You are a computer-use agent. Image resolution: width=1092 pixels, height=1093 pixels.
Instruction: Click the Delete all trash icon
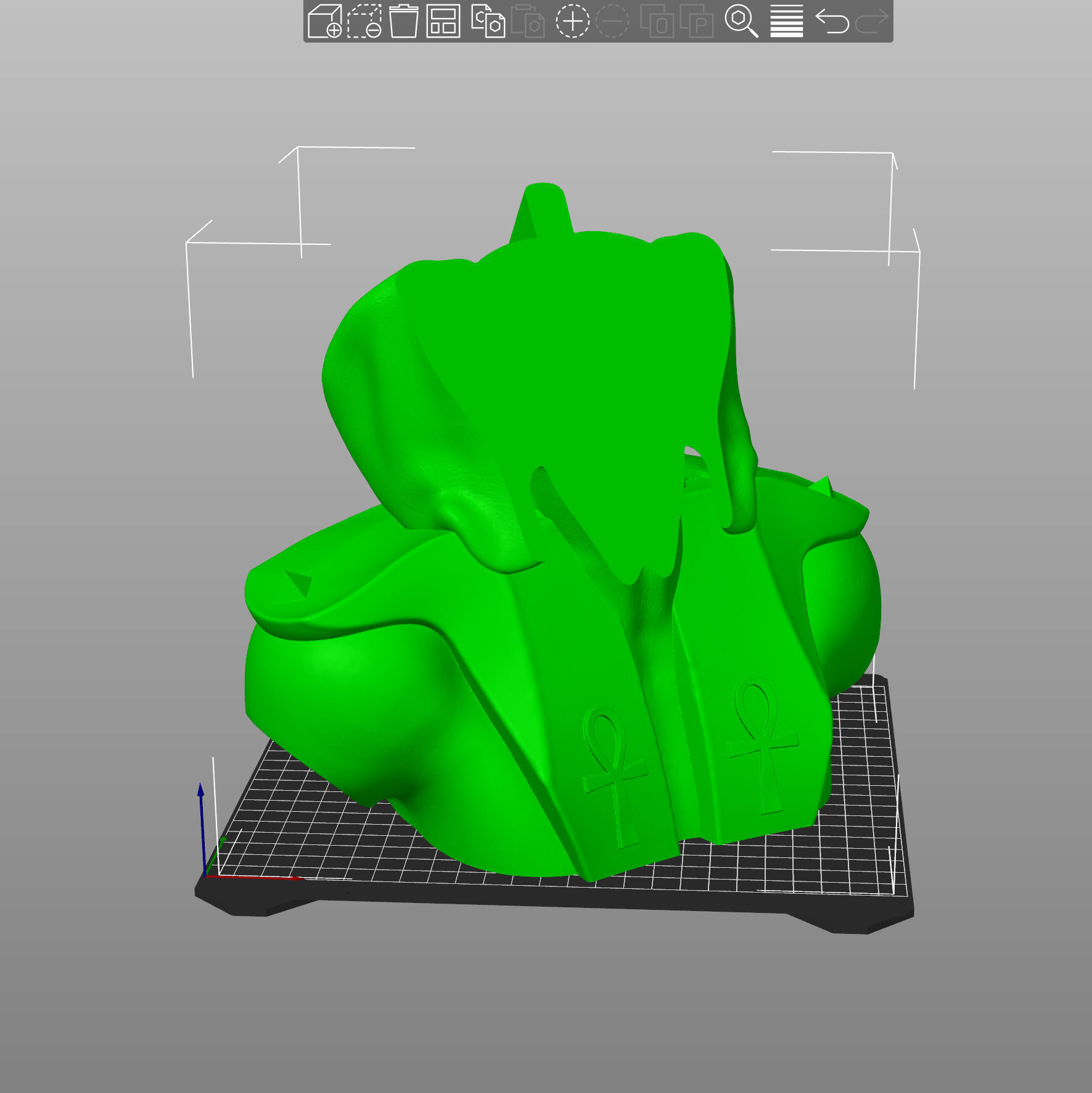(404, 21)
